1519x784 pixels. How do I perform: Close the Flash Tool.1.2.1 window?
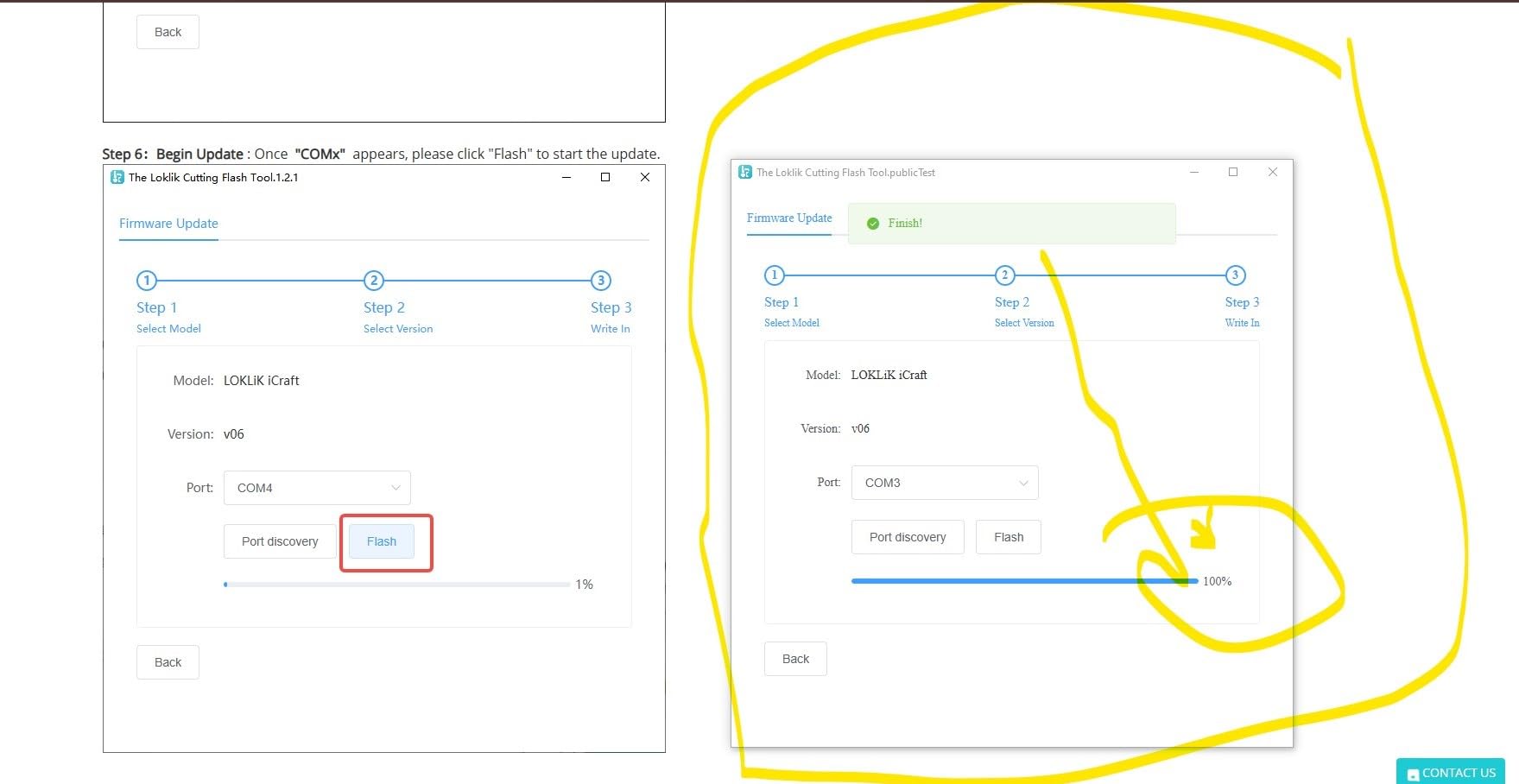coord(645,177)
